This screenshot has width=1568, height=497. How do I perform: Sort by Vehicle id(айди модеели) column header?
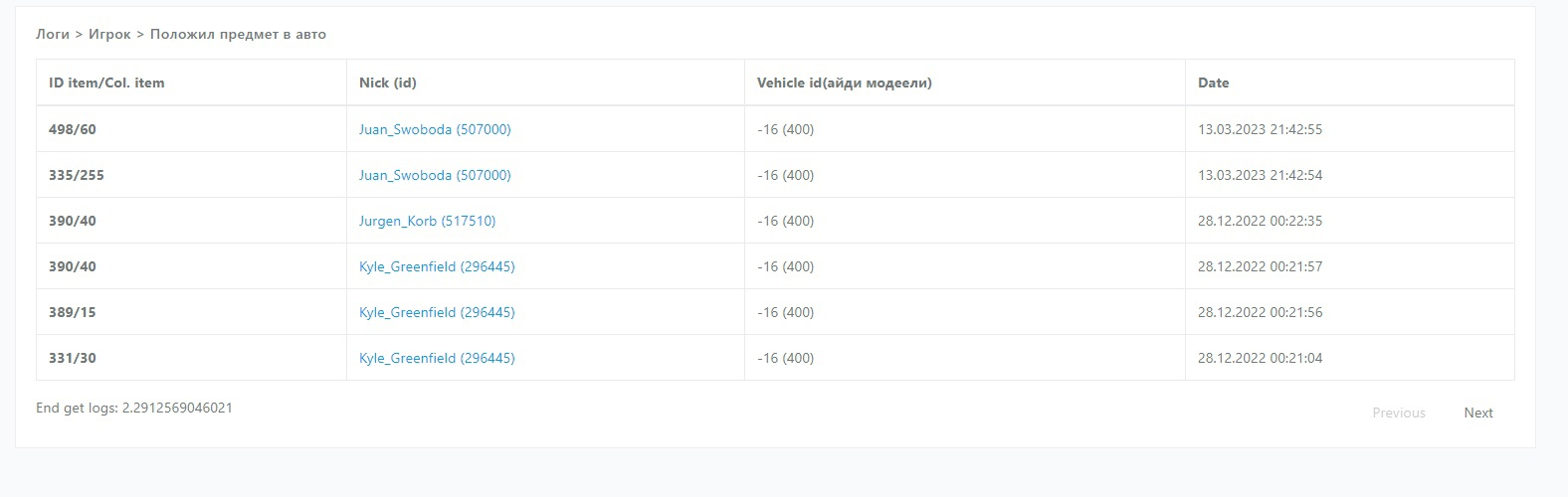[x=844, y=83]
